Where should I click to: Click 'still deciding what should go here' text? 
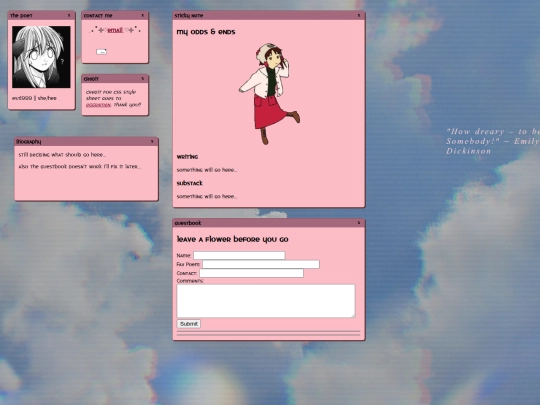click(62, 155)
